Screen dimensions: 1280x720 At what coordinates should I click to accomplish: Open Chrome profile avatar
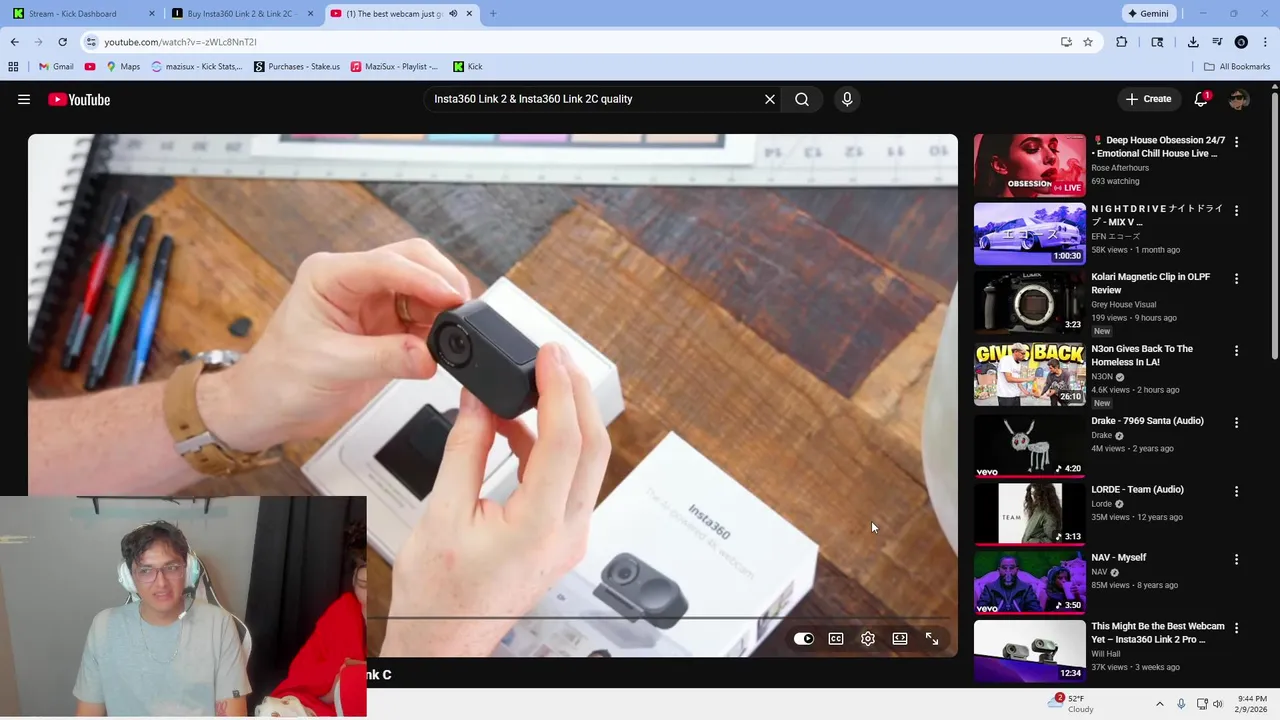pos(1241,42)
